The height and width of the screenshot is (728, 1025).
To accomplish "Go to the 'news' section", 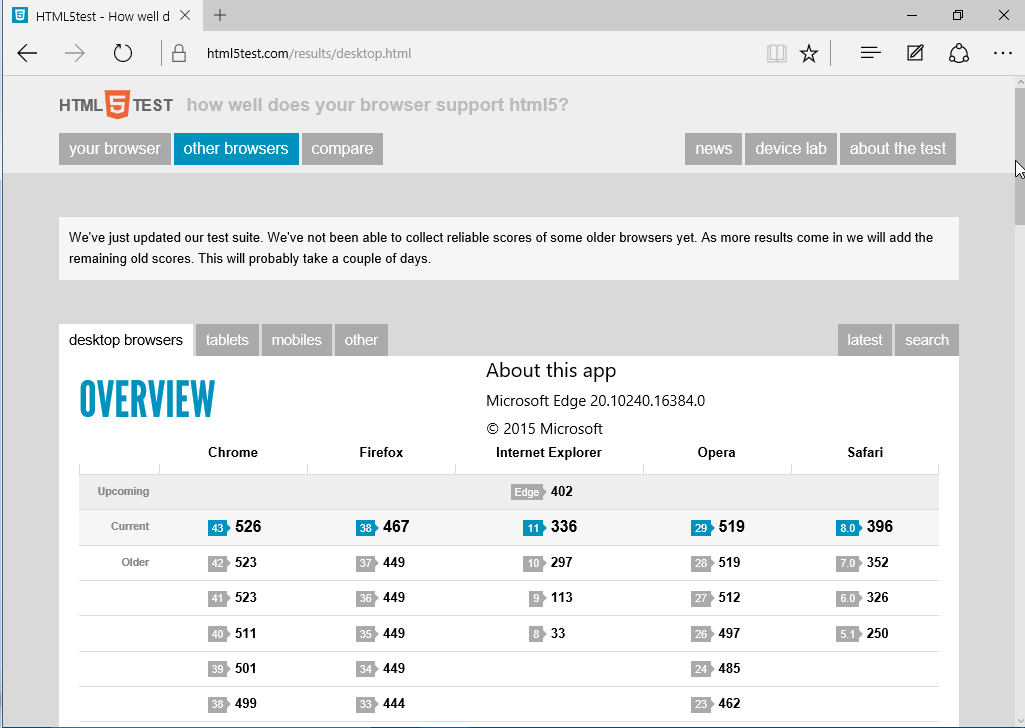I will (713, 149).
